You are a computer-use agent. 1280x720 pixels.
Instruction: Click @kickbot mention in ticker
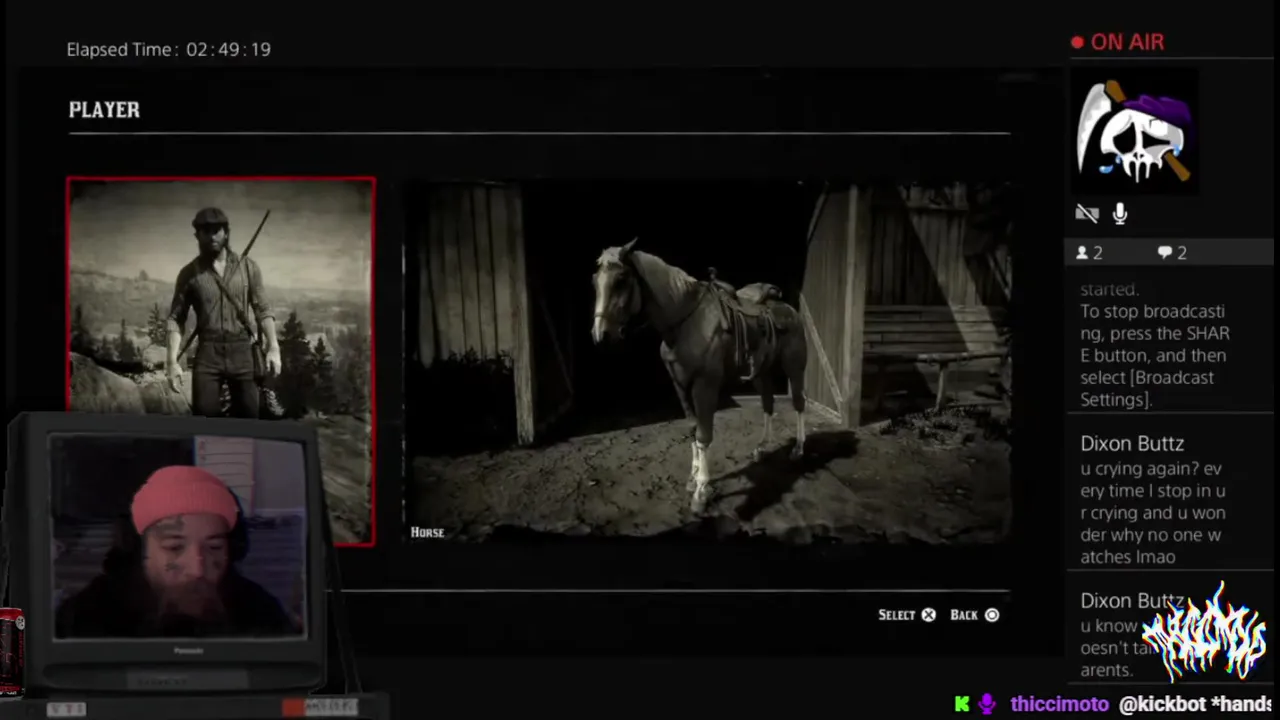[x=1162, y=704]
